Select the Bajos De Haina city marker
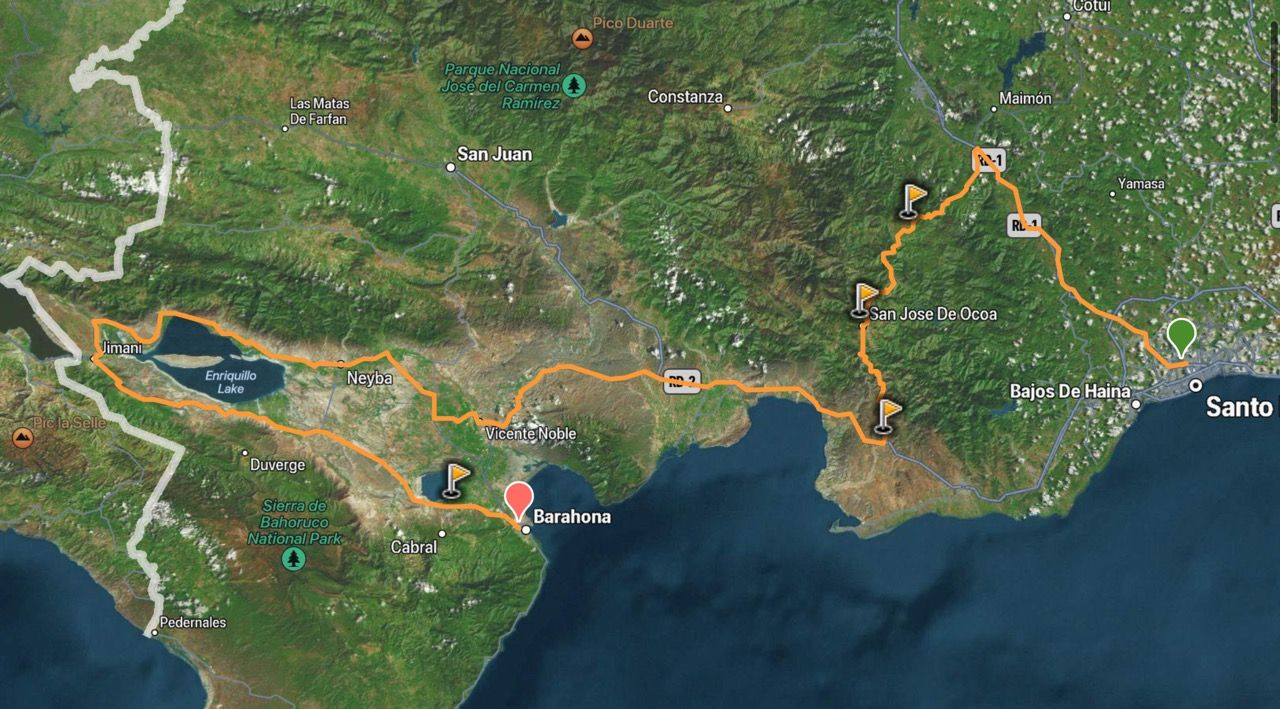 [x=1136, y=405]
